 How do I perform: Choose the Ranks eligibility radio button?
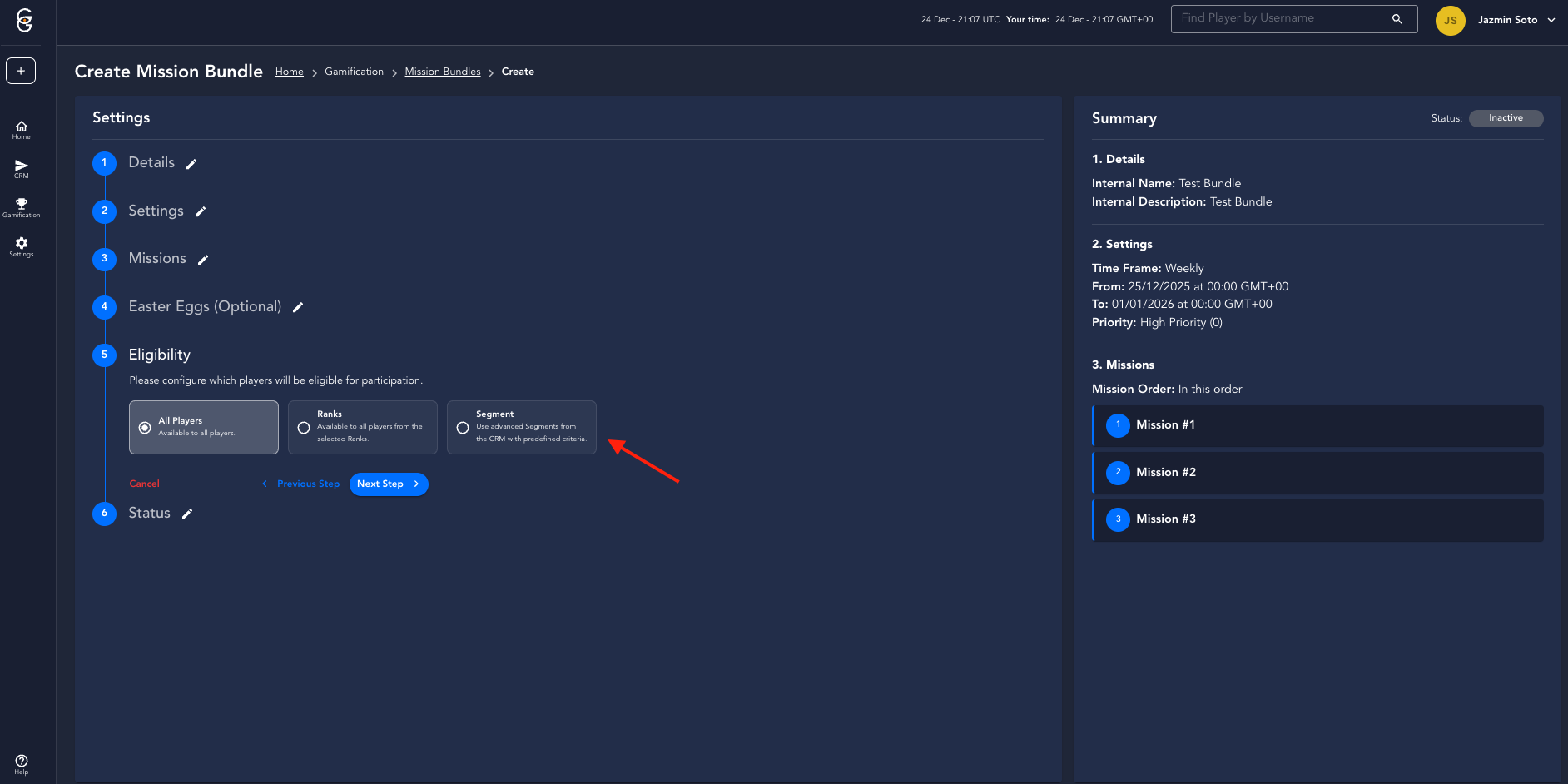tap(304, 428)
